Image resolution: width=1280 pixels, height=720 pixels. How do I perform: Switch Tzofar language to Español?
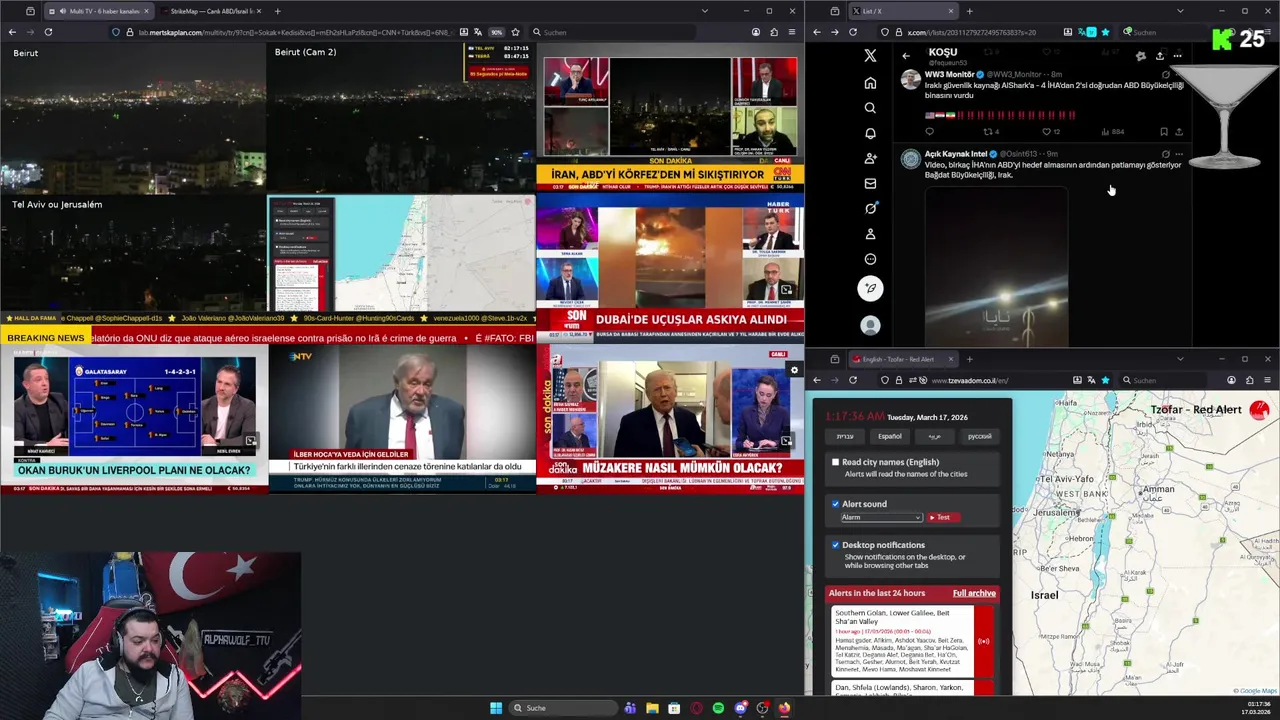pyautogui.click(x=890, y=436)
